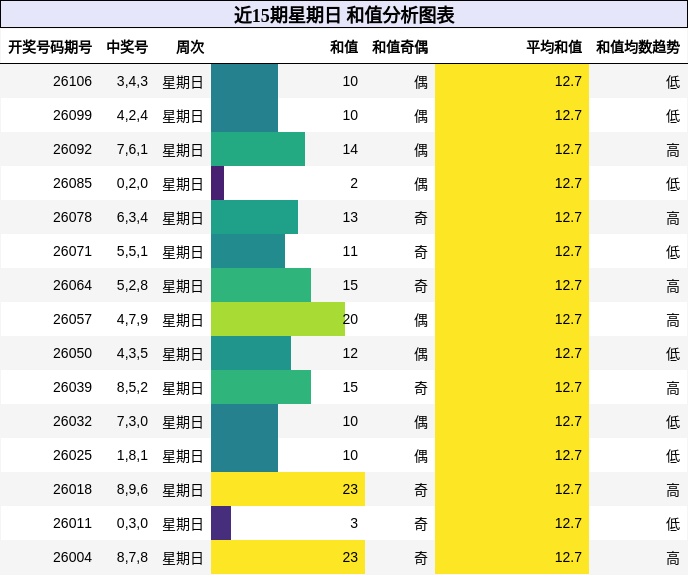Click the yellow sum bar in row 26018
Screen dimensions: 688x575
click(288, 489)
